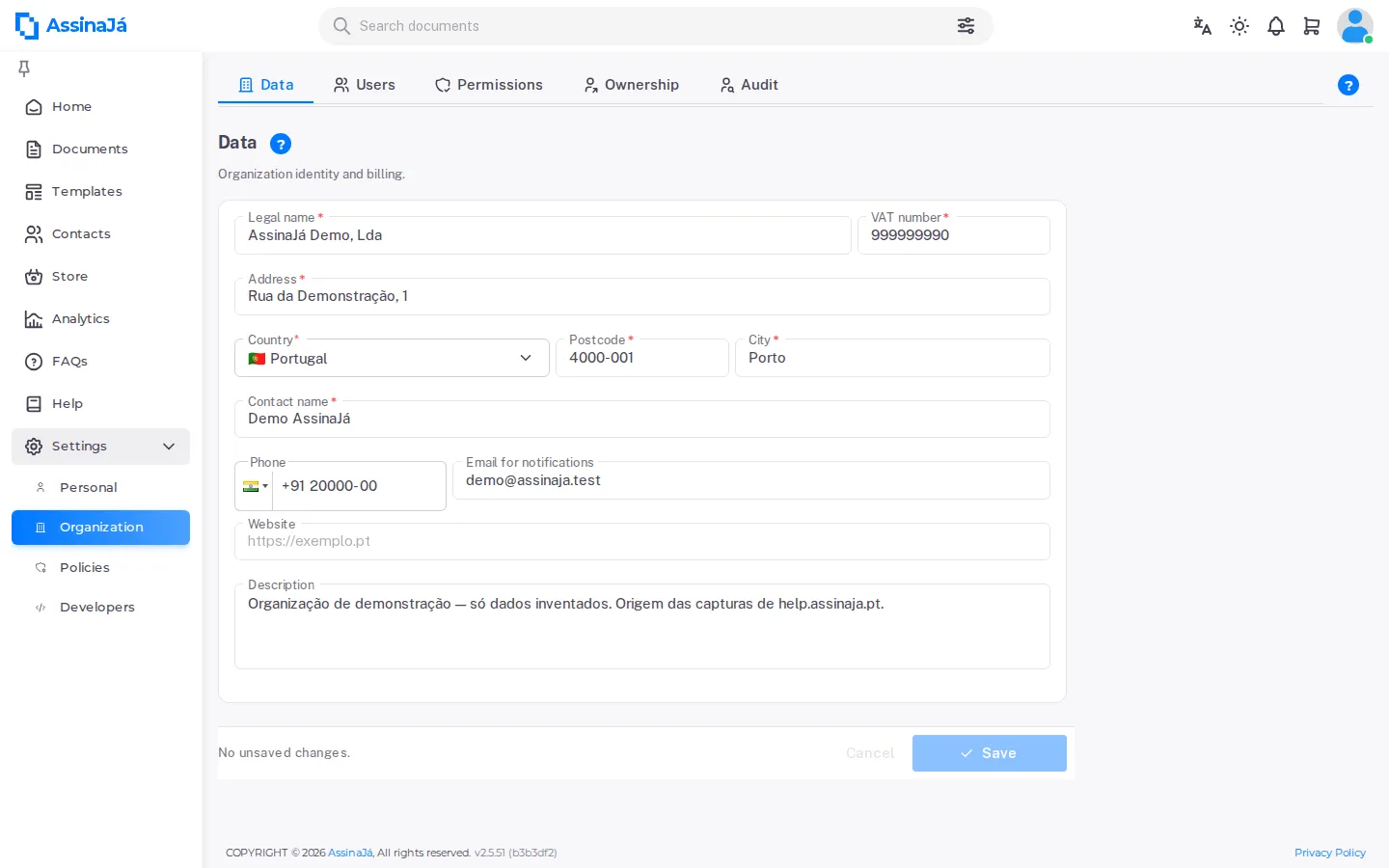The height and width of the screenshot is (868, 1389).
Task: Open the language translation menu icon
Action: [x=1202, y=26]
